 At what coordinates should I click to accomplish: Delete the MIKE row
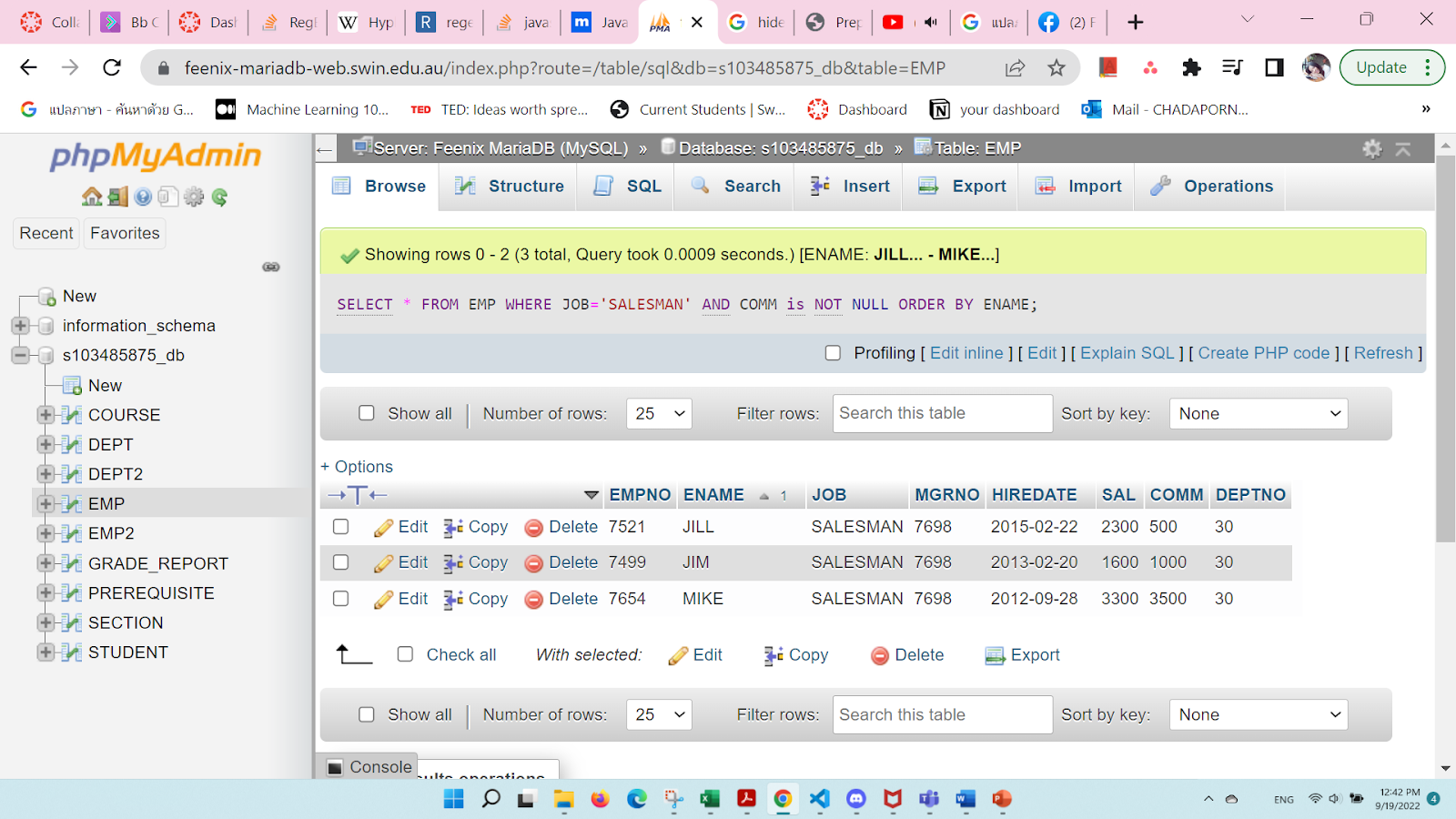click(561, 598)
